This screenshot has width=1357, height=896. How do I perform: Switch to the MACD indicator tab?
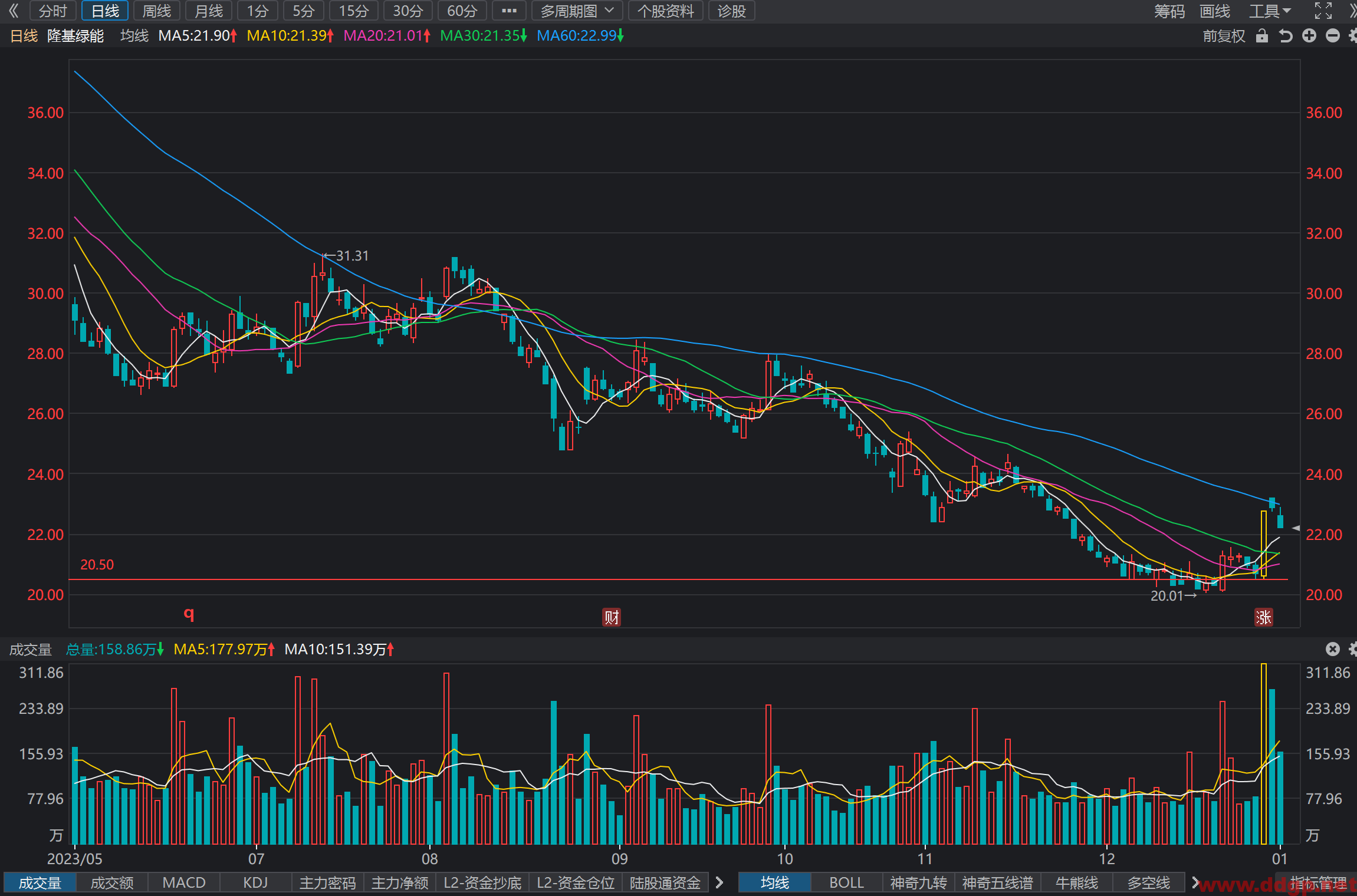(x=184, y=882)
